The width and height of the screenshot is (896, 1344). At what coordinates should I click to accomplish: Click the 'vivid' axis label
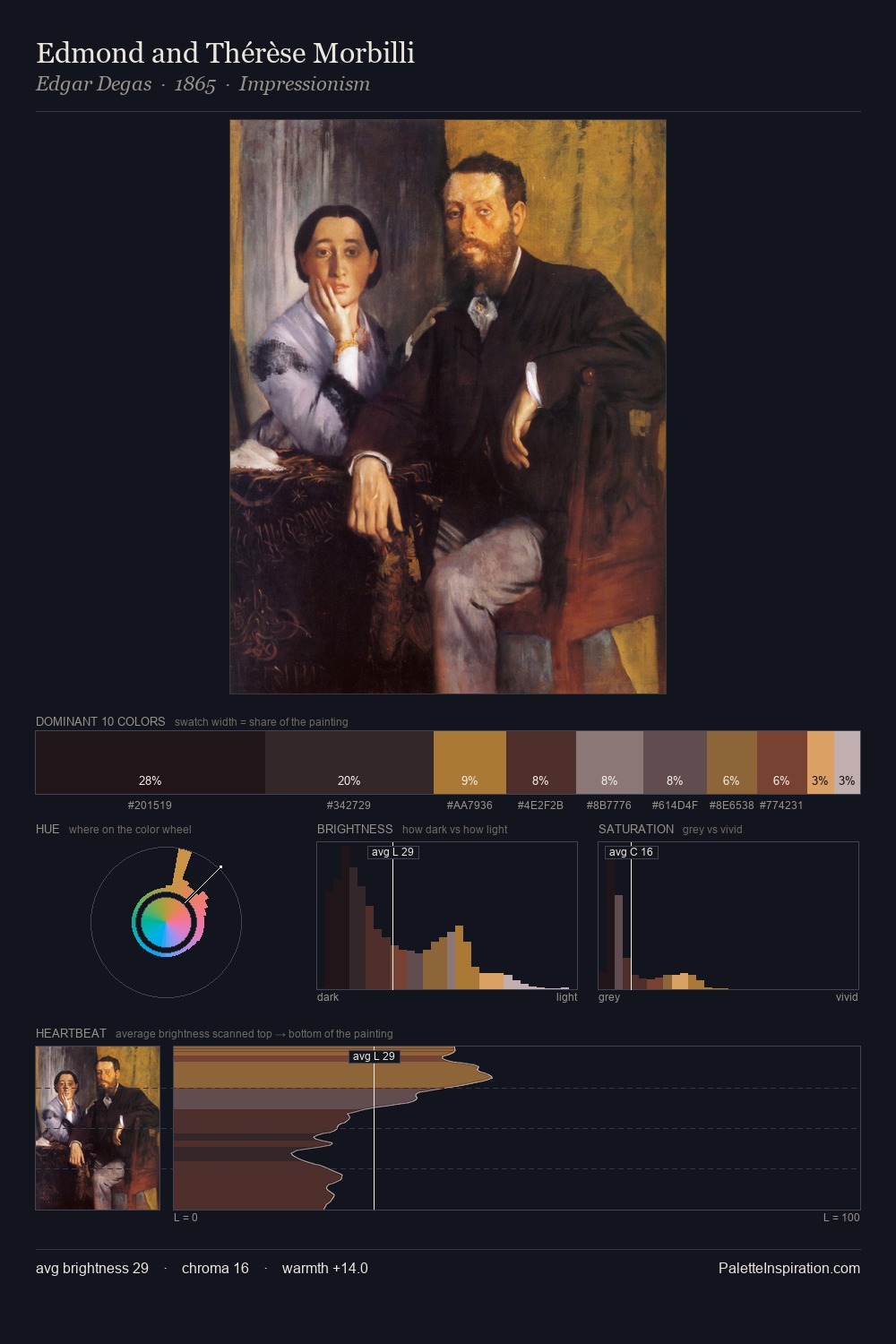[847, 997]
